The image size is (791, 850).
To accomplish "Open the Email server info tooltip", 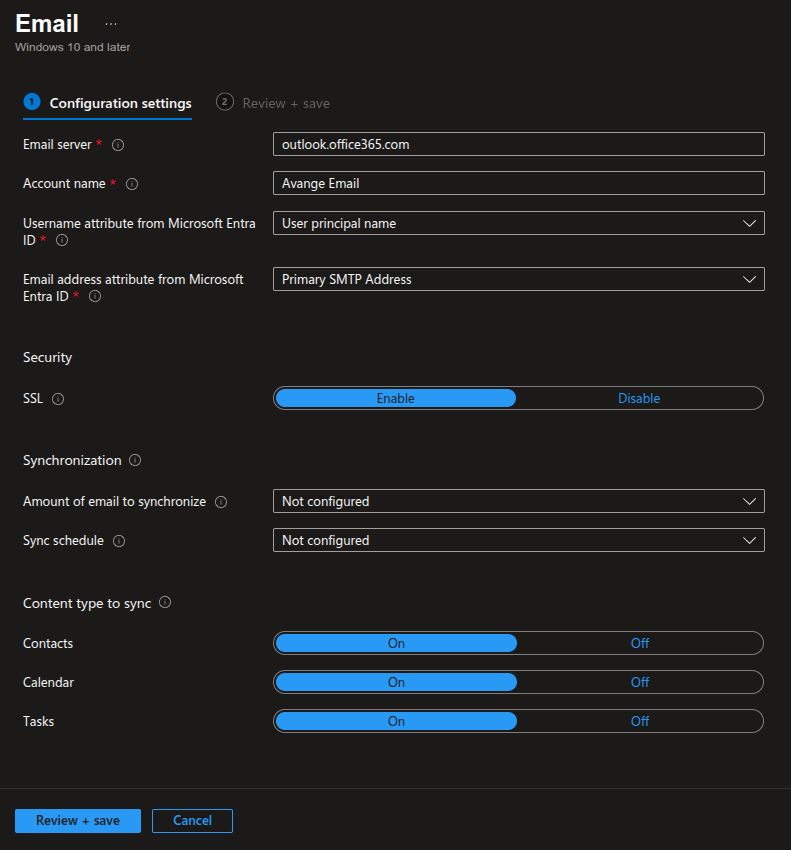I will [117, 144].
